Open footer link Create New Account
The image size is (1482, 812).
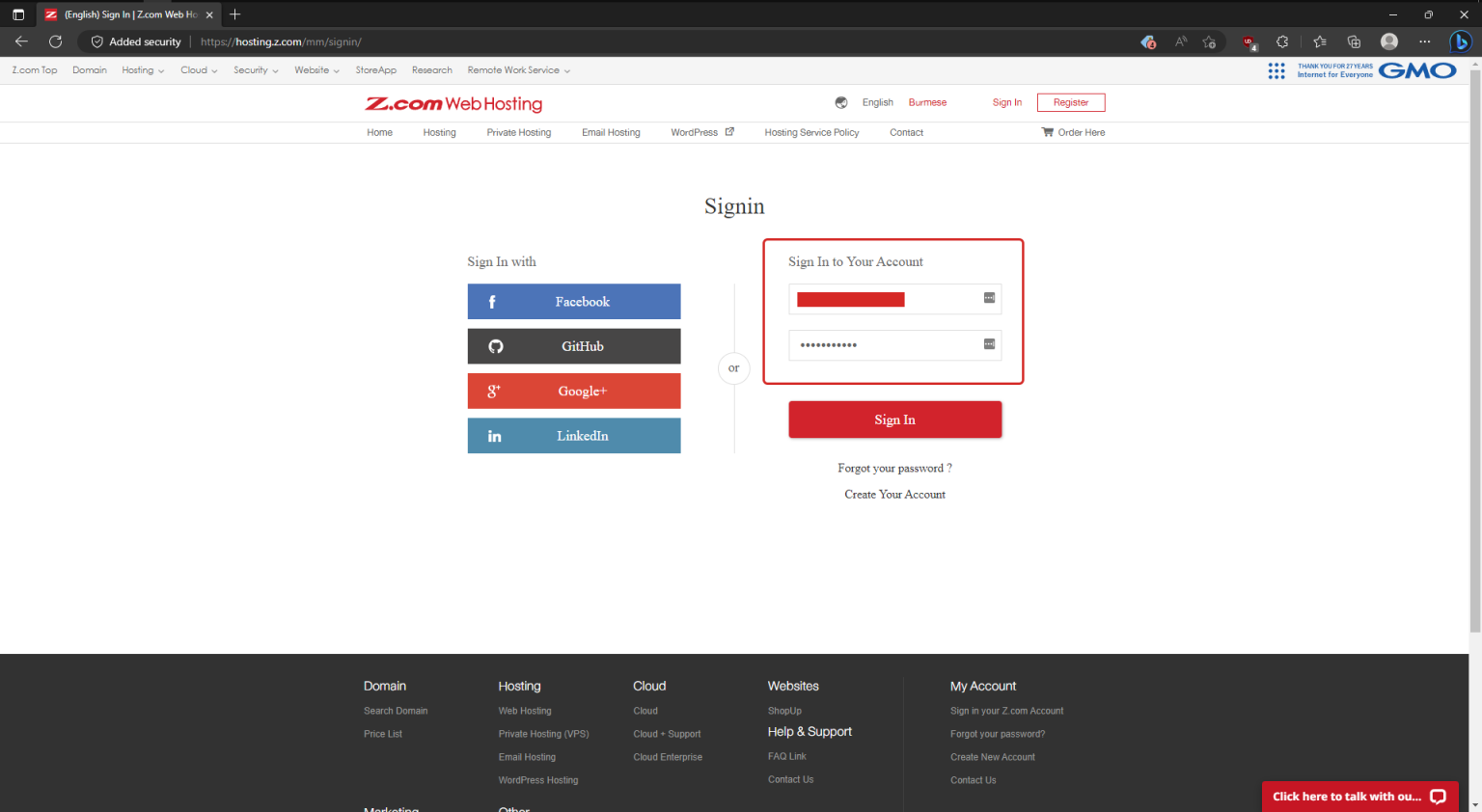click(x=992, y=757)
